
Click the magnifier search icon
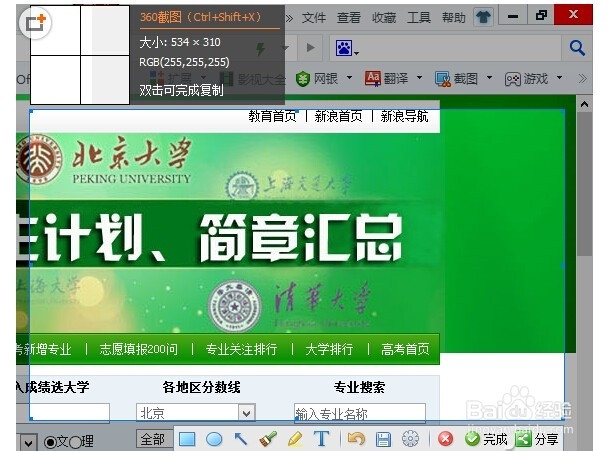click(x=577, y=48)
